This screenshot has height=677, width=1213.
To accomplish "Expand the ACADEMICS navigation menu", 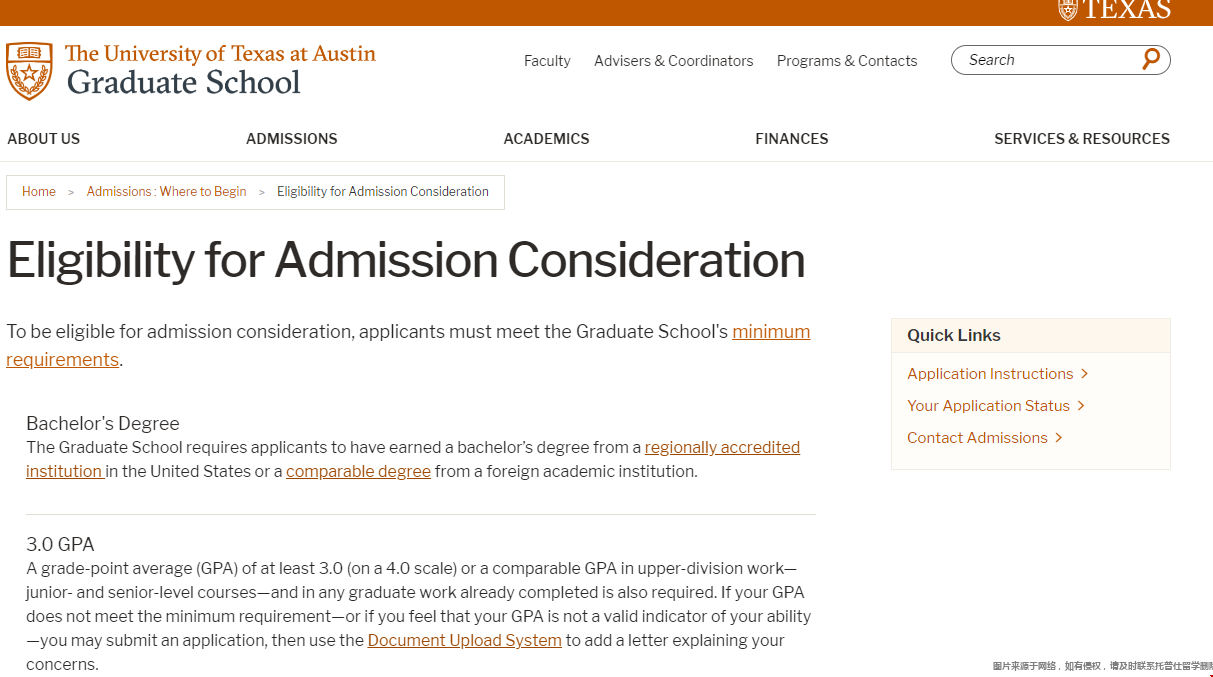I will click(x=546, y=139).
